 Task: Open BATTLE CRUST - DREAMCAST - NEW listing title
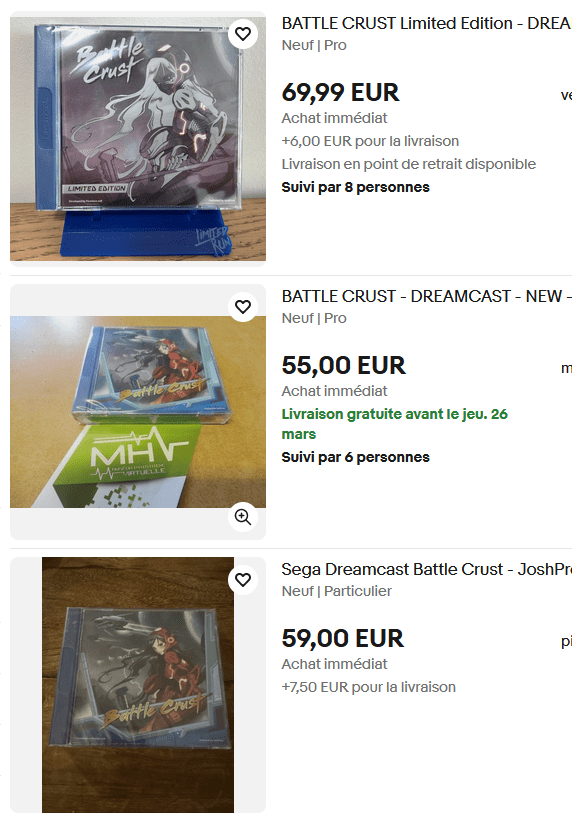[x=426, y=296]
